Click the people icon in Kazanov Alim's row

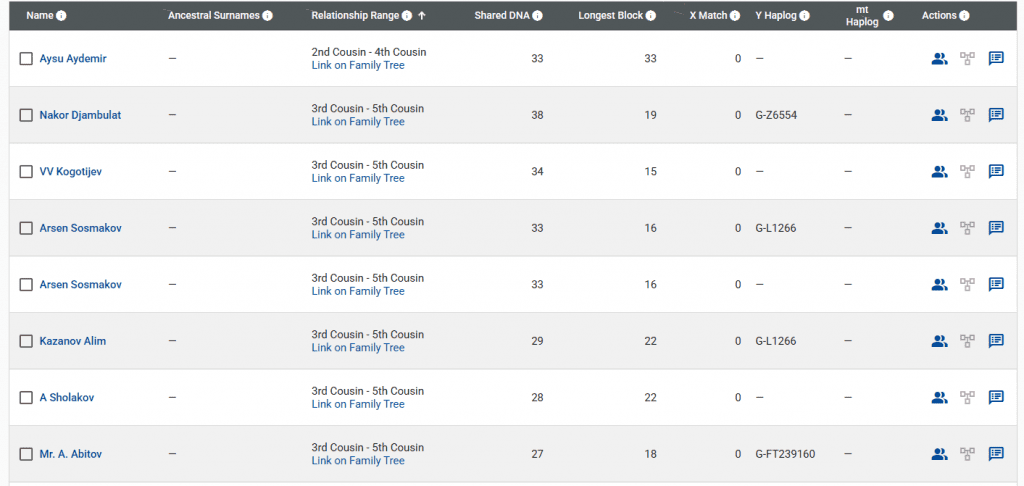click(x=939, y=341)
